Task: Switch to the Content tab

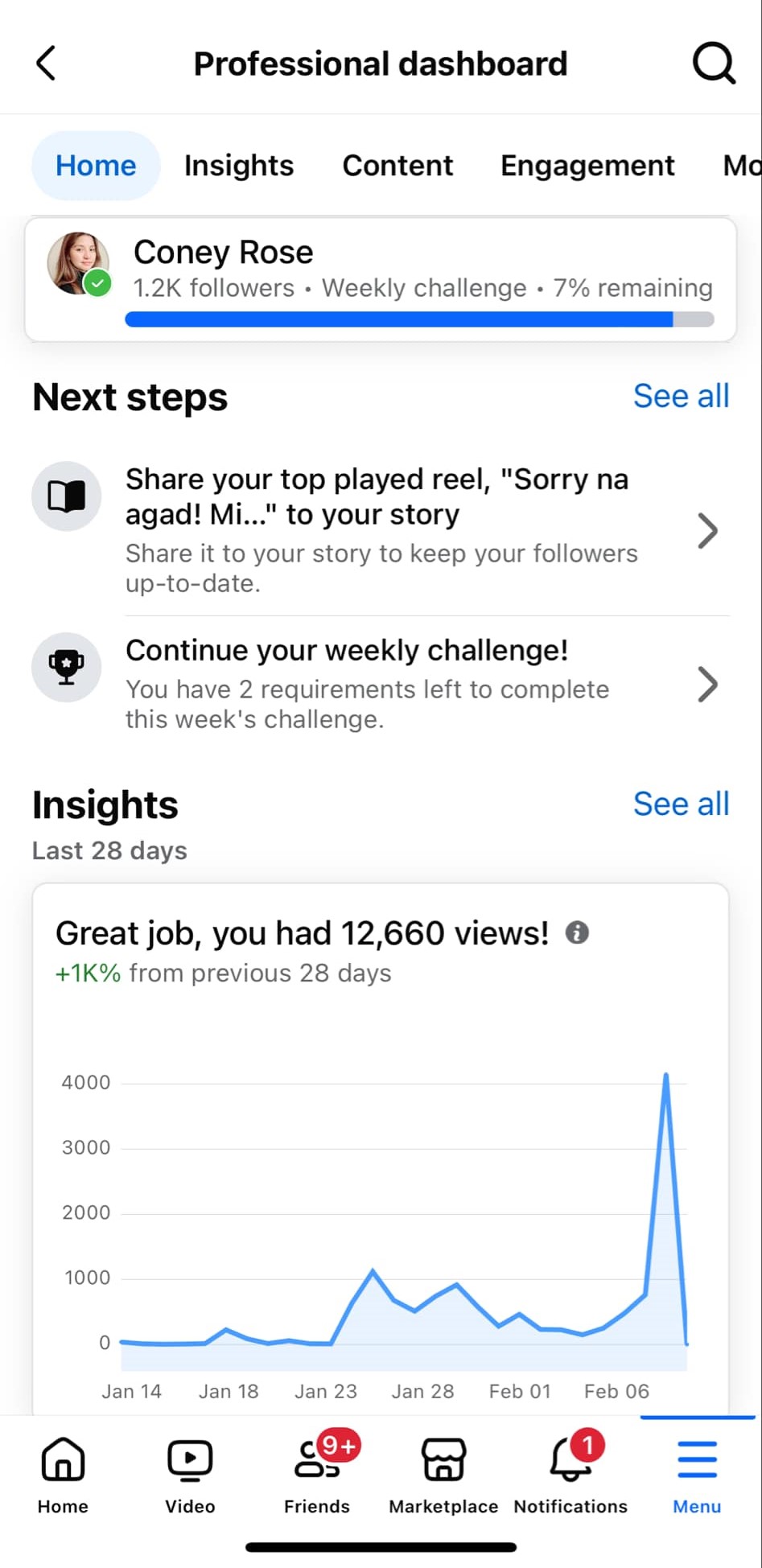Action: click(397, 166)
